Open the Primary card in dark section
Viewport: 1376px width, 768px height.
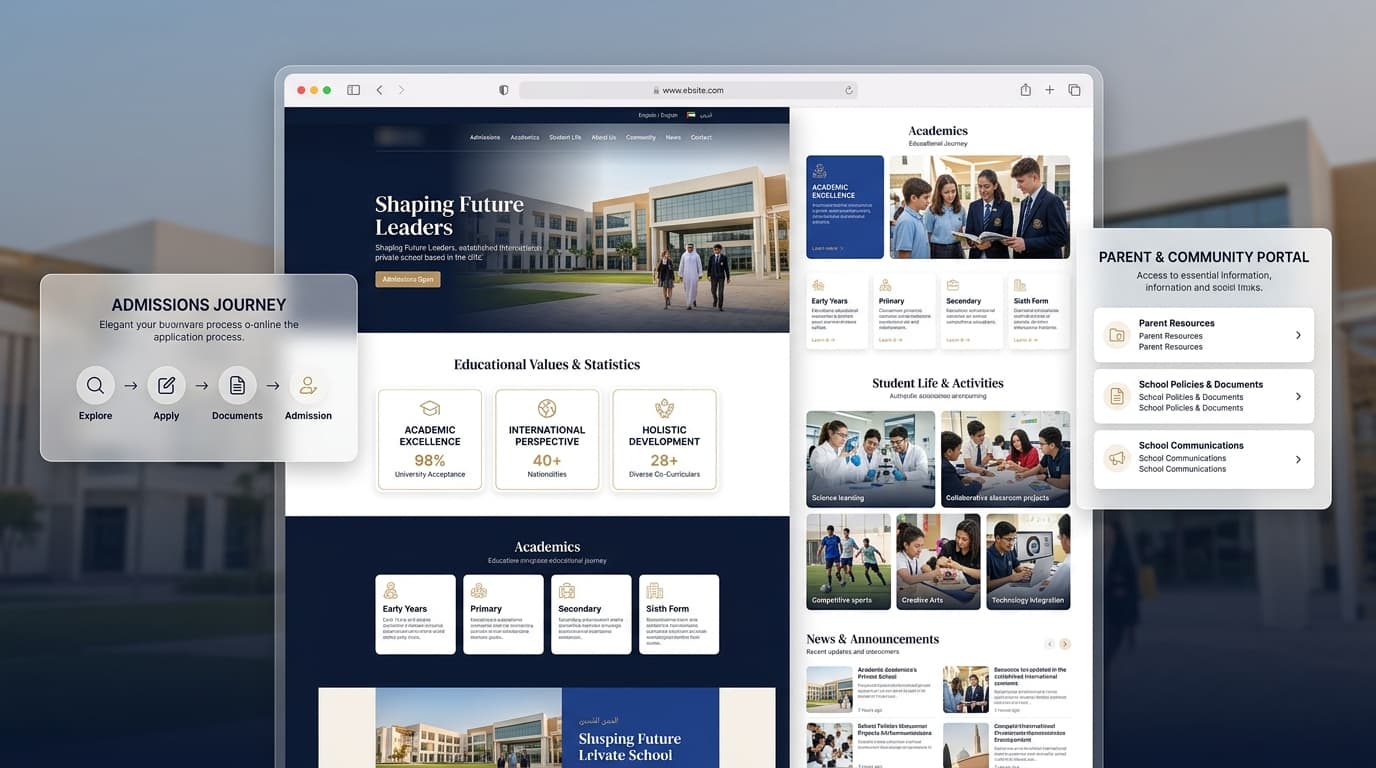(x=503, y=614)
